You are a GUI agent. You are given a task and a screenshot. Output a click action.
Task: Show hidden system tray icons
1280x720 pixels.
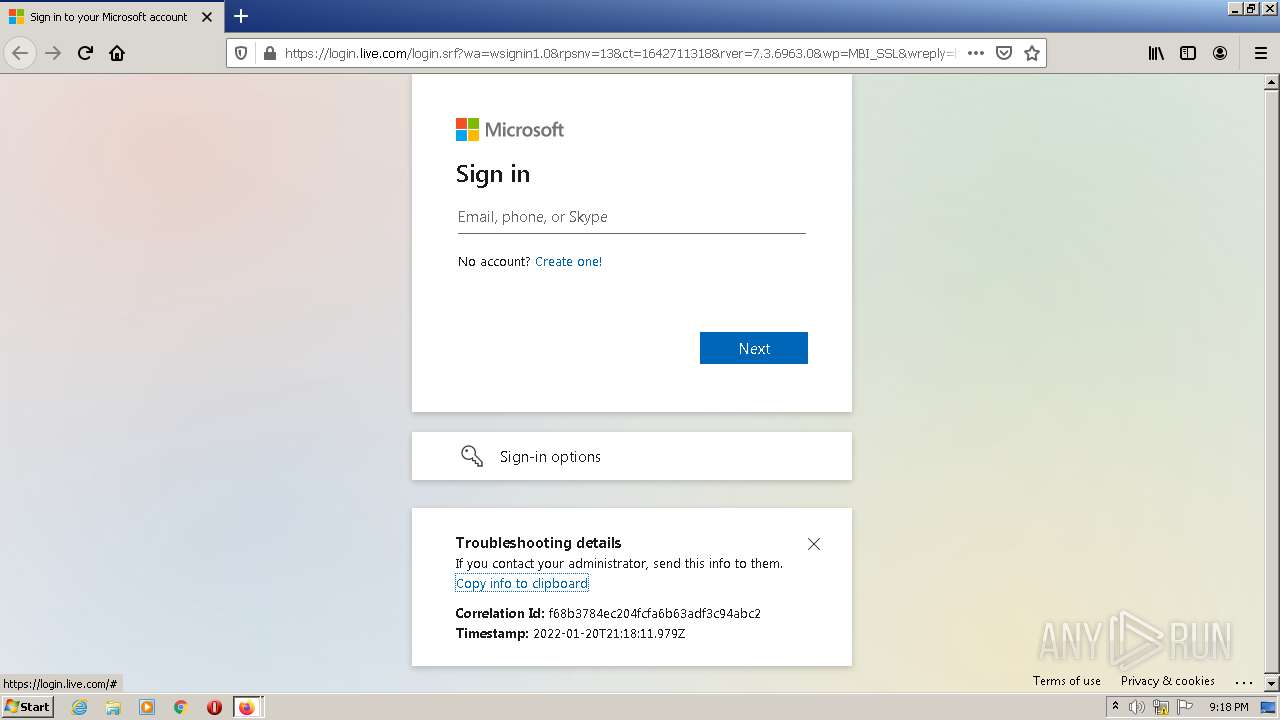(1115, 707)
